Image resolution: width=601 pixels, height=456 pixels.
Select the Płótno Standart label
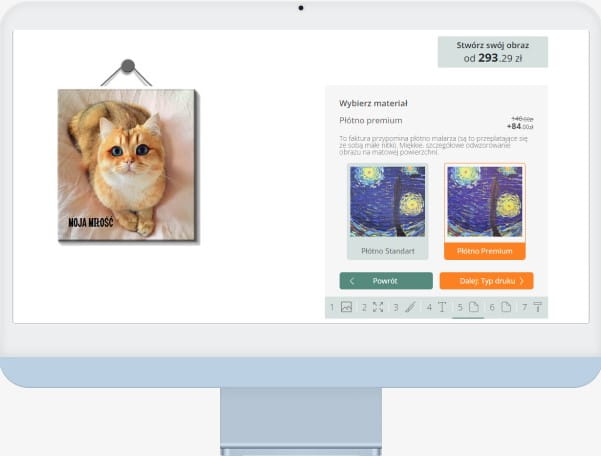(387, 251)
